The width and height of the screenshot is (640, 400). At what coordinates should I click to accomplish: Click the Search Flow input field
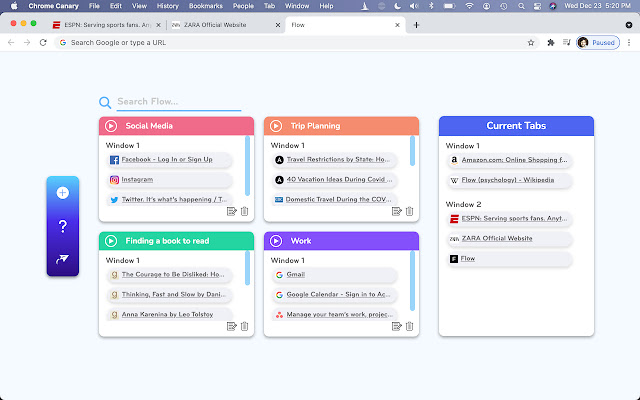pos(179,102)
